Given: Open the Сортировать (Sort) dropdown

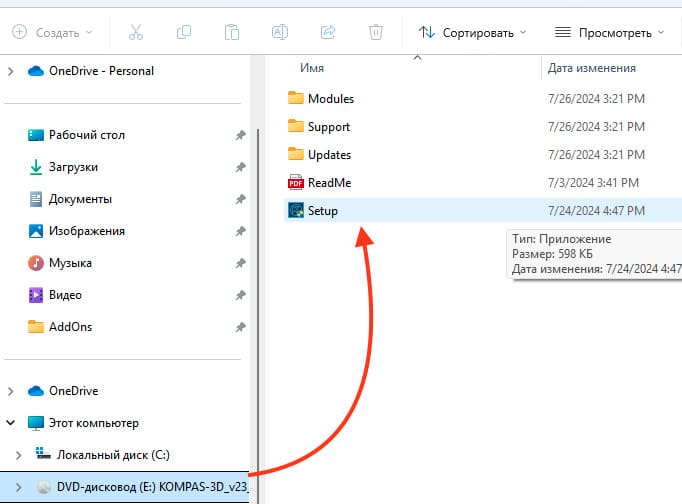Looking at the screenshot, I should (473, 33).
